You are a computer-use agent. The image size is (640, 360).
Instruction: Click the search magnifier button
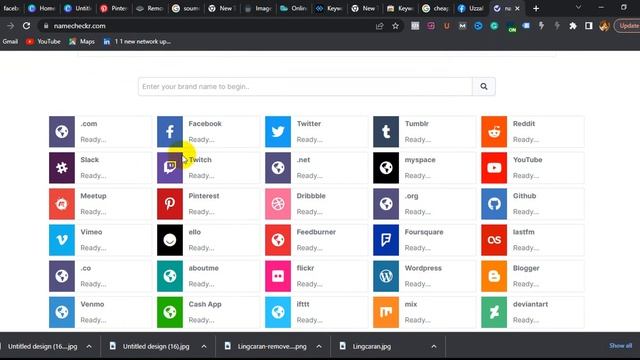click(x=484, y=87)
